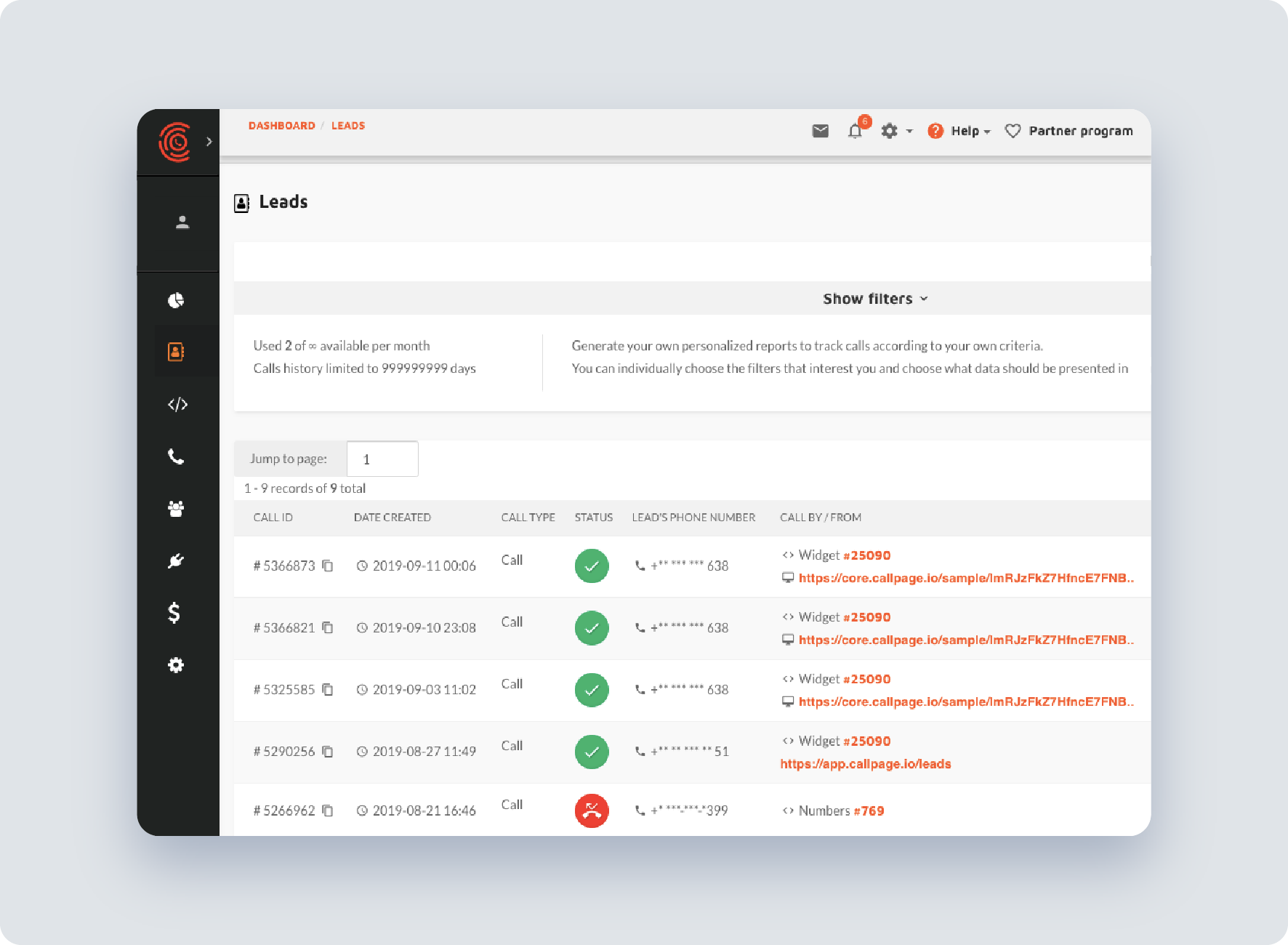Copy the call ID #5366873
The image size is (1288, 945).
(327, 566)
